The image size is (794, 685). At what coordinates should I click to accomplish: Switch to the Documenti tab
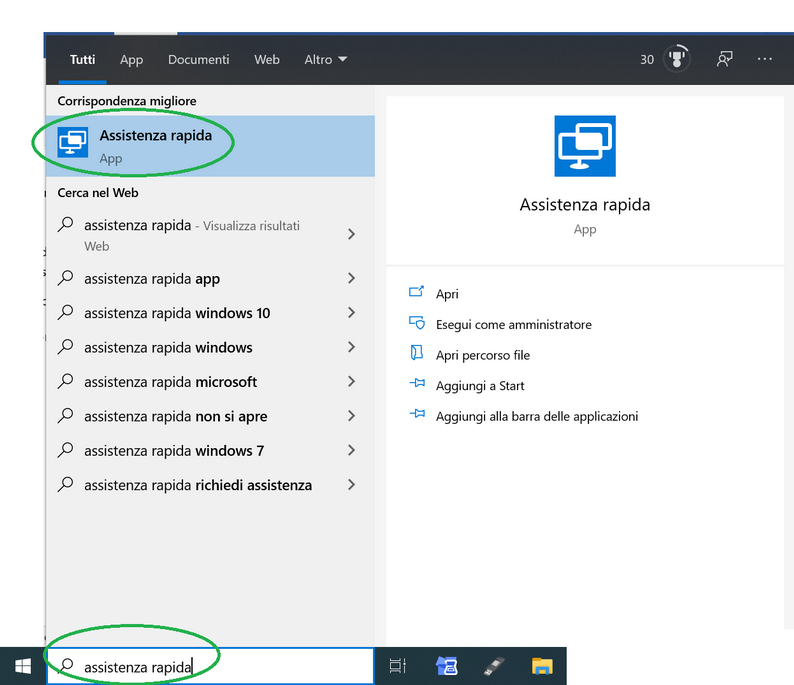click(198, 59)
